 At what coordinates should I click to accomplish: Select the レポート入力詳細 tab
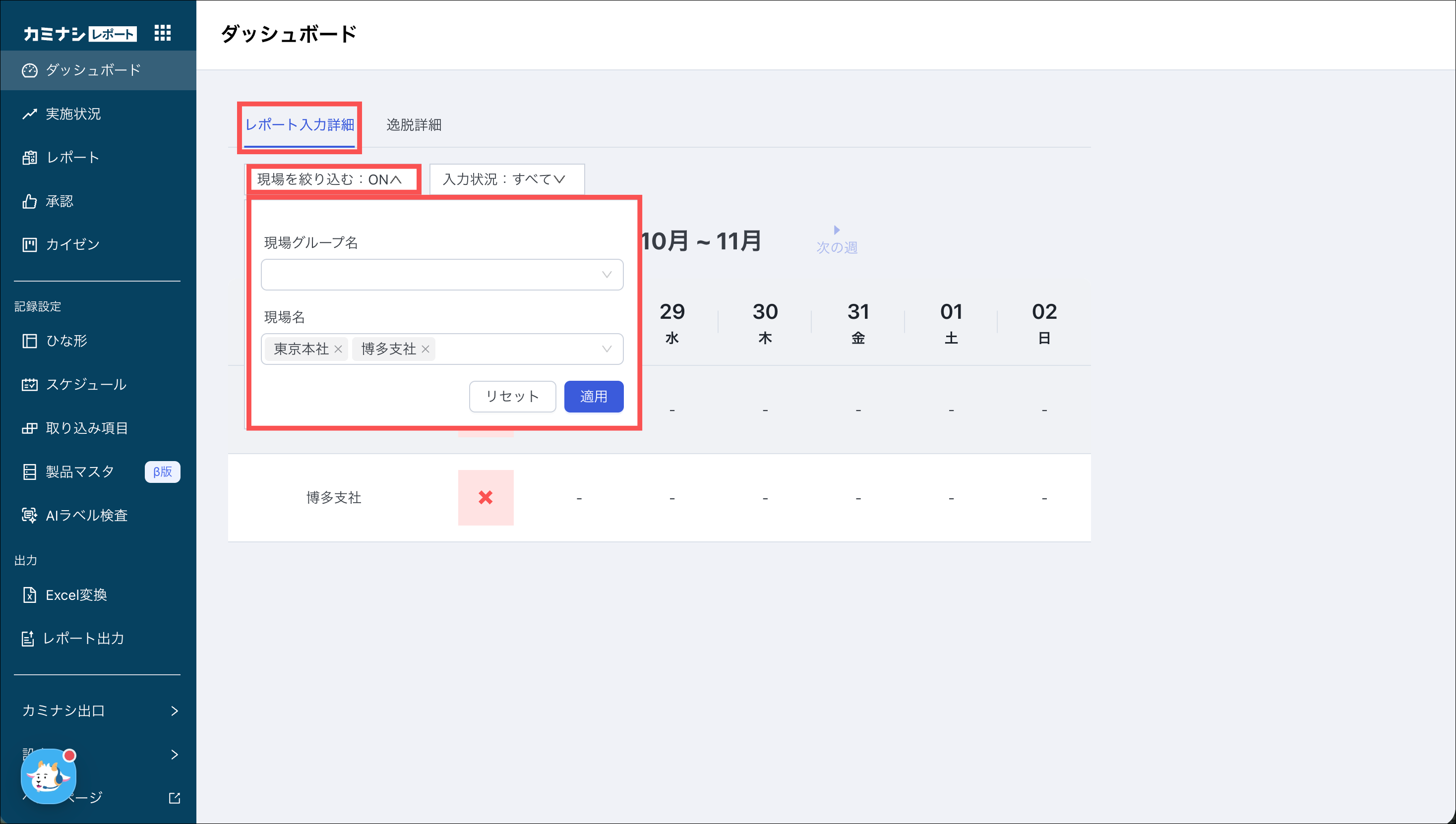(300, 125)
